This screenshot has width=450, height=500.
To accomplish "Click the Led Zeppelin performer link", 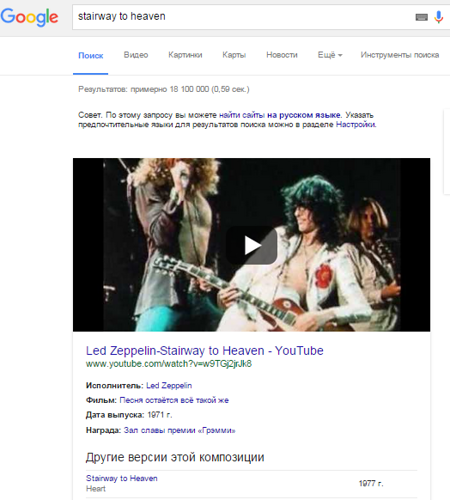I will click(x=169, y=386).
